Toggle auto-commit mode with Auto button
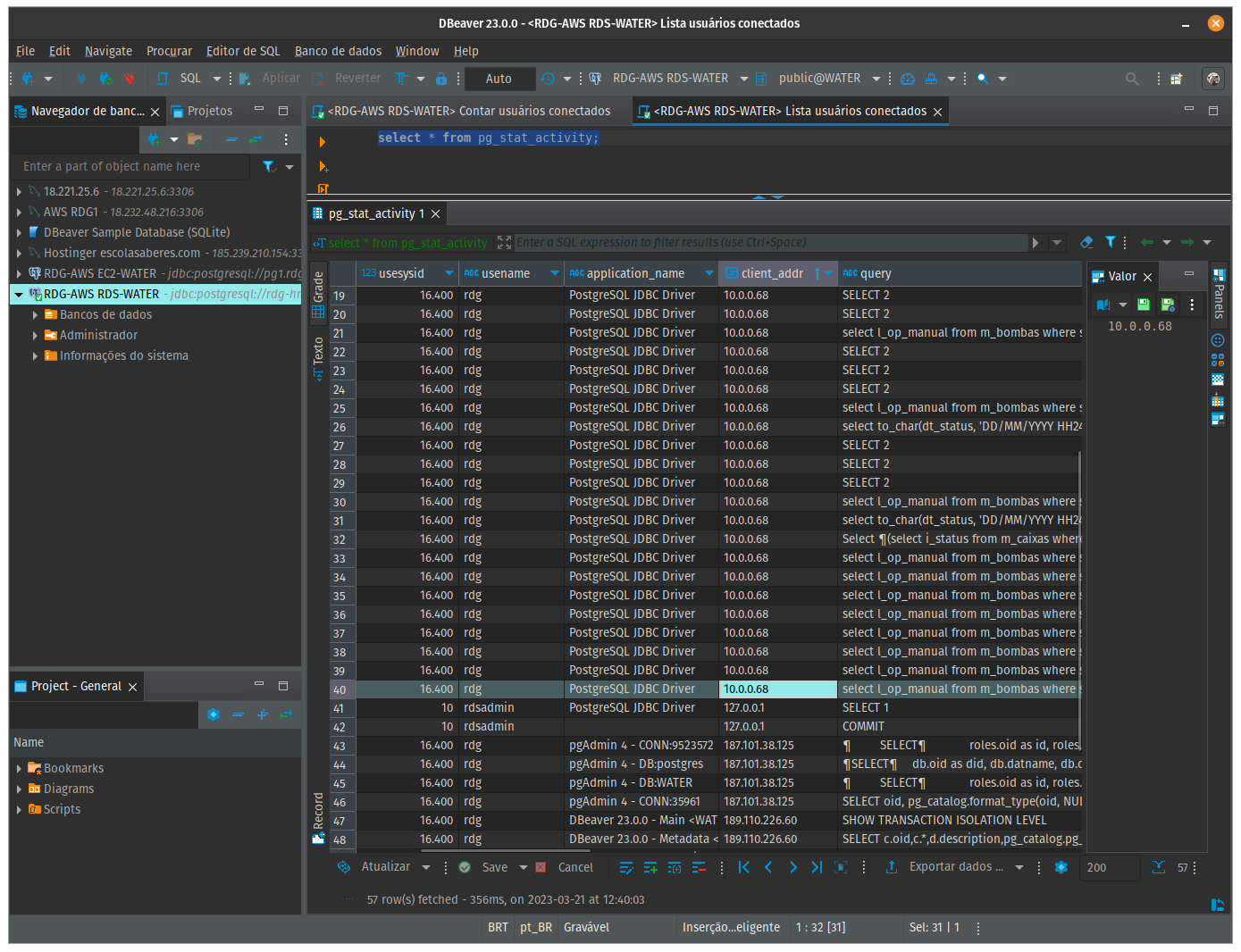1241x952 pixels. point(499,79)
